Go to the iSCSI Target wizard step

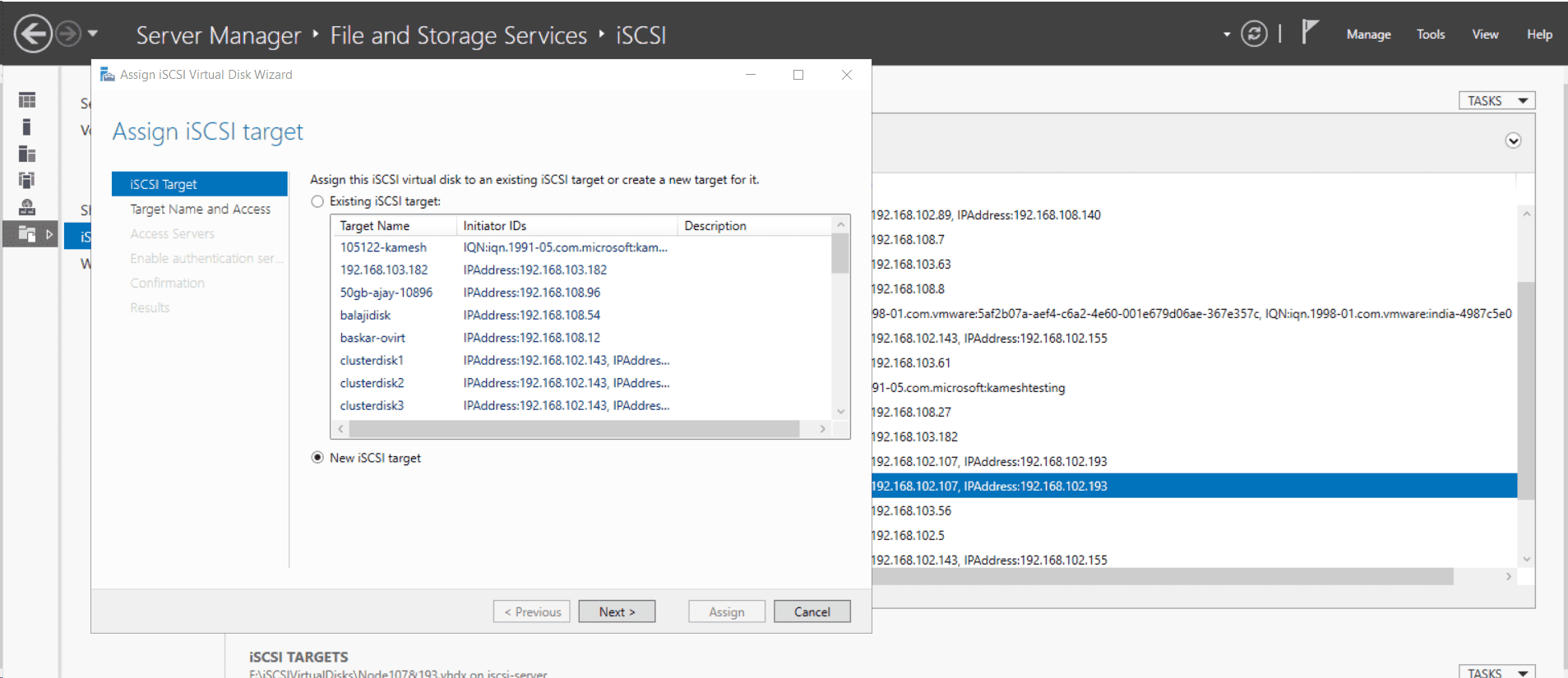(x=200, y=184)
